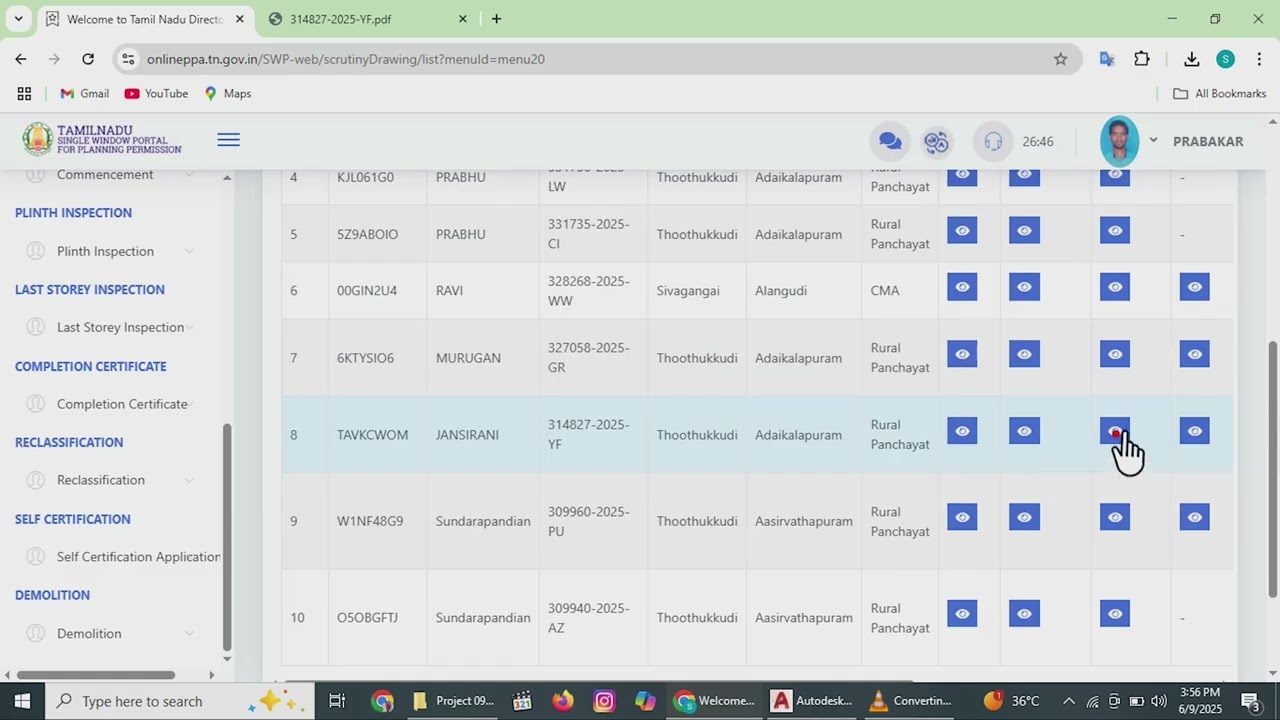Open a new browser tab

click(x=496, y=19)
